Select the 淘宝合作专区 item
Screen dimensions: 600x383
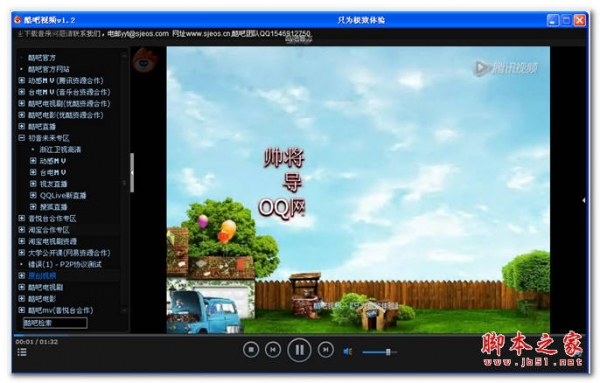tap(49, 230)
